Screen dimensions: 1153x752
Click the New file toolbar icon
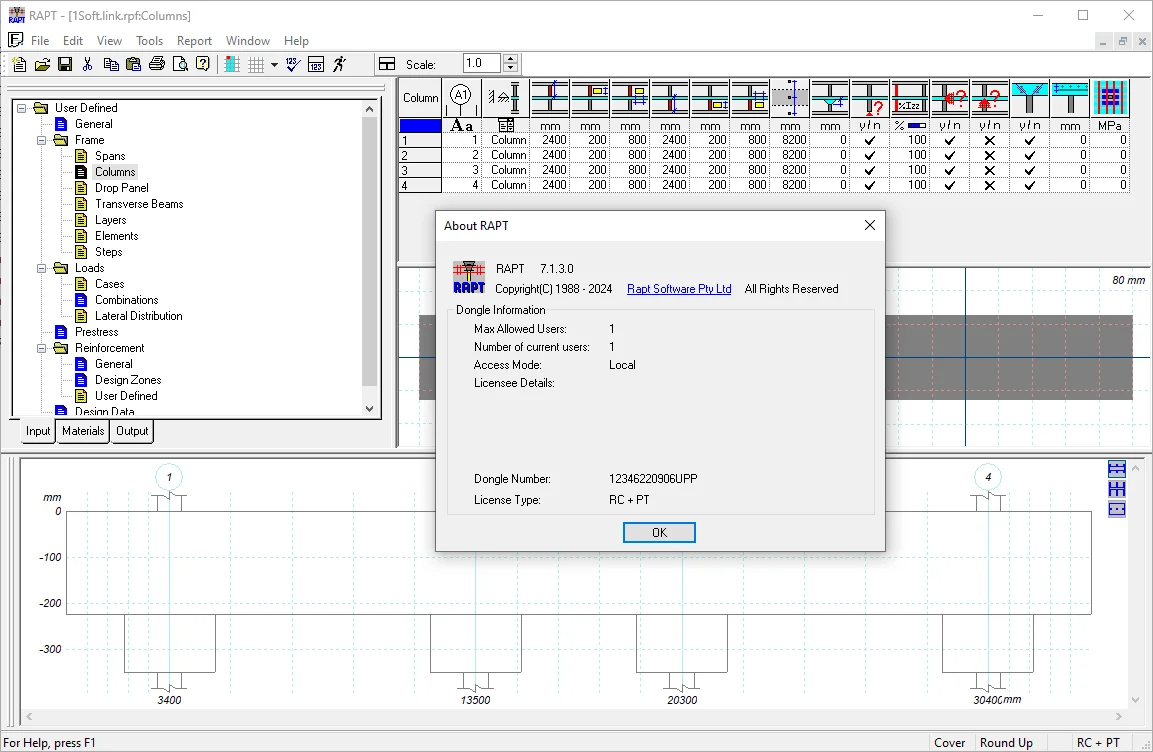tap(19, 65)
